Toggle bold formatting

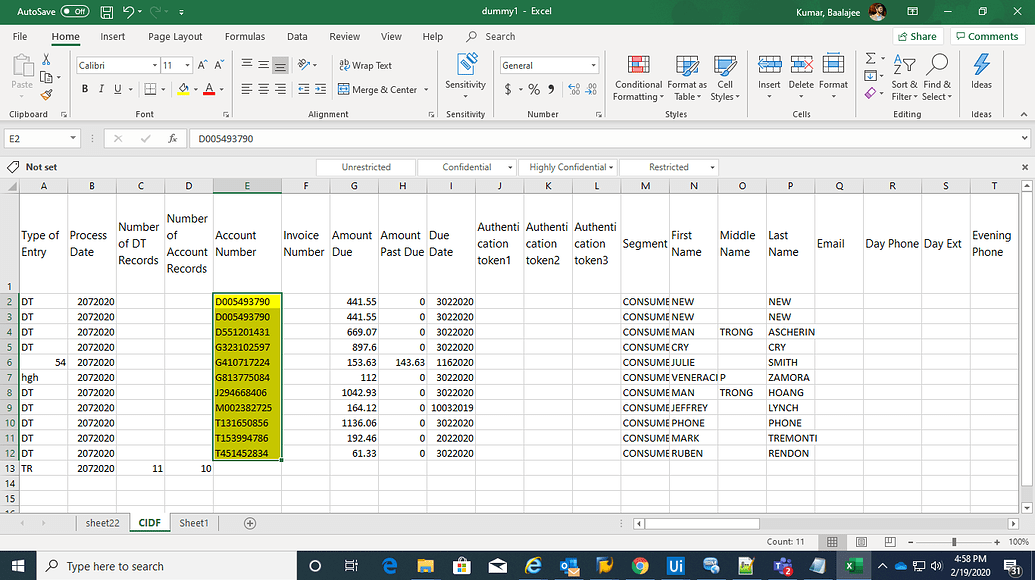pos(85,89)
